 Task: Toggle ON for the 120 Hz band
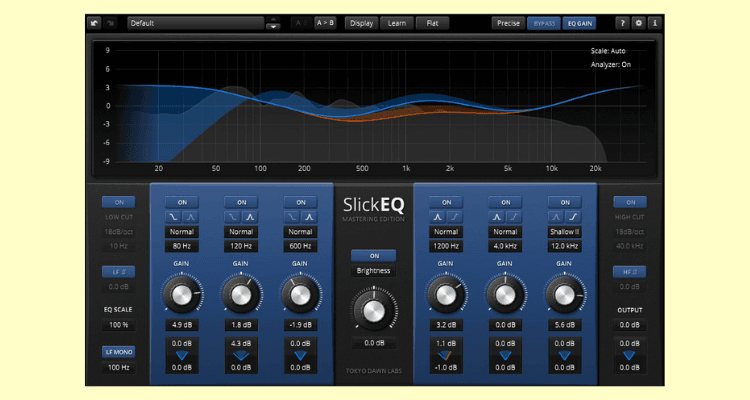click(242, 202)
